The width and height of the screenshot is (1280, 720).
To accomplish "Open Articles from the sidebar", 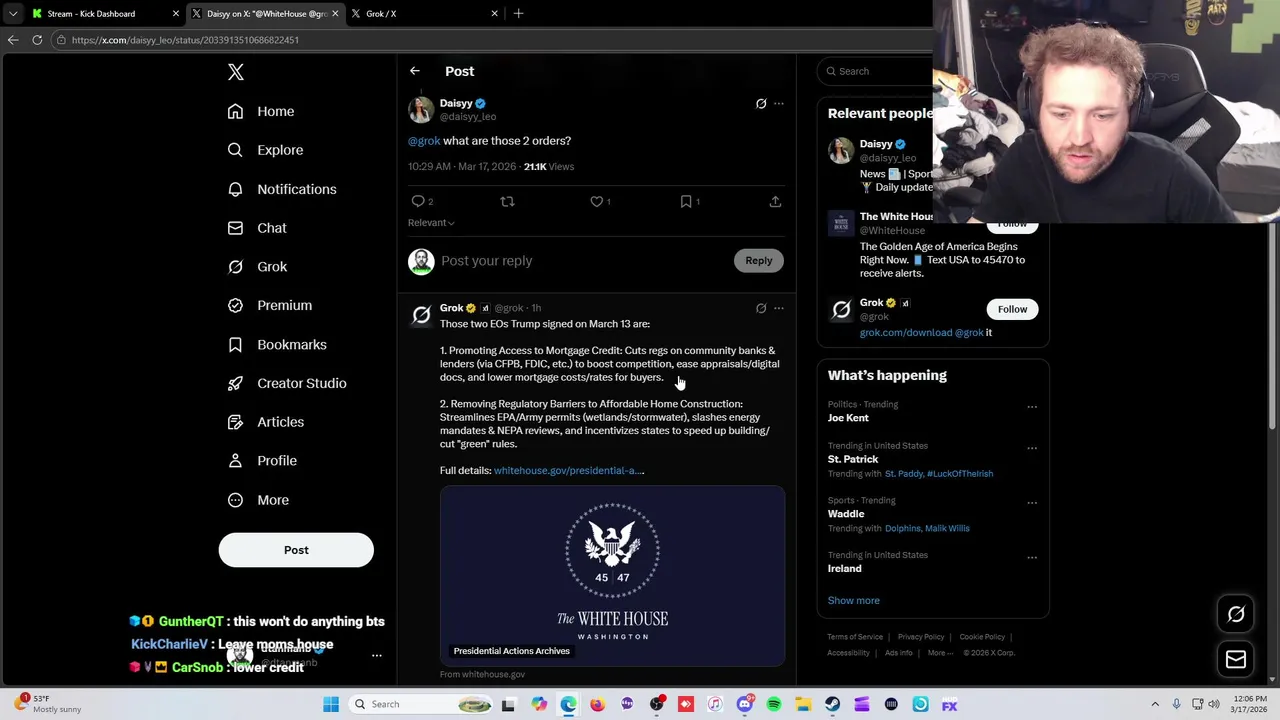I will [266, 422].
